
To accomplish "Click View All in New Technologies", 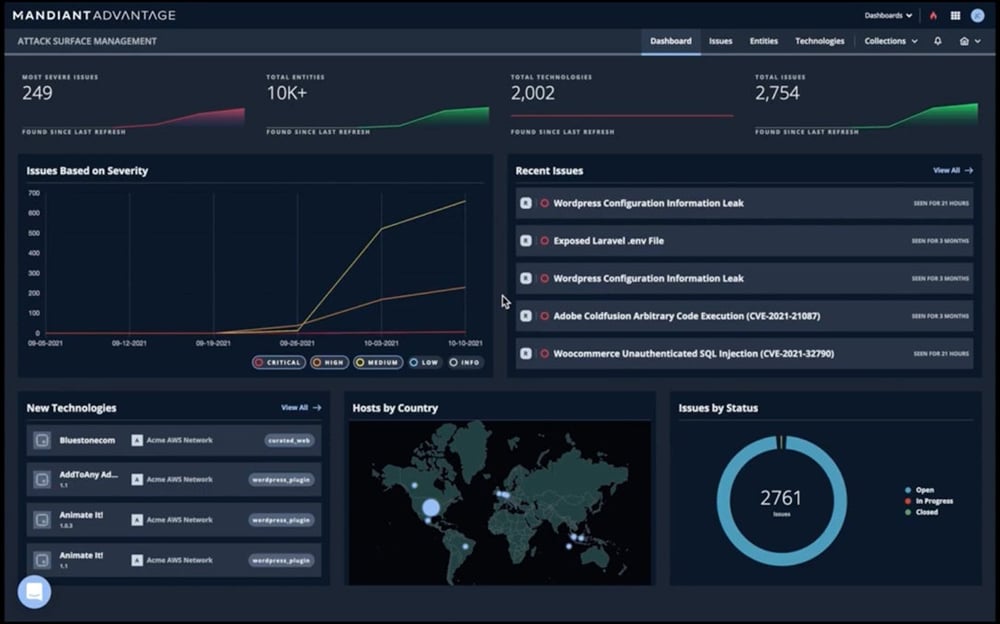I will coord(300,408).
